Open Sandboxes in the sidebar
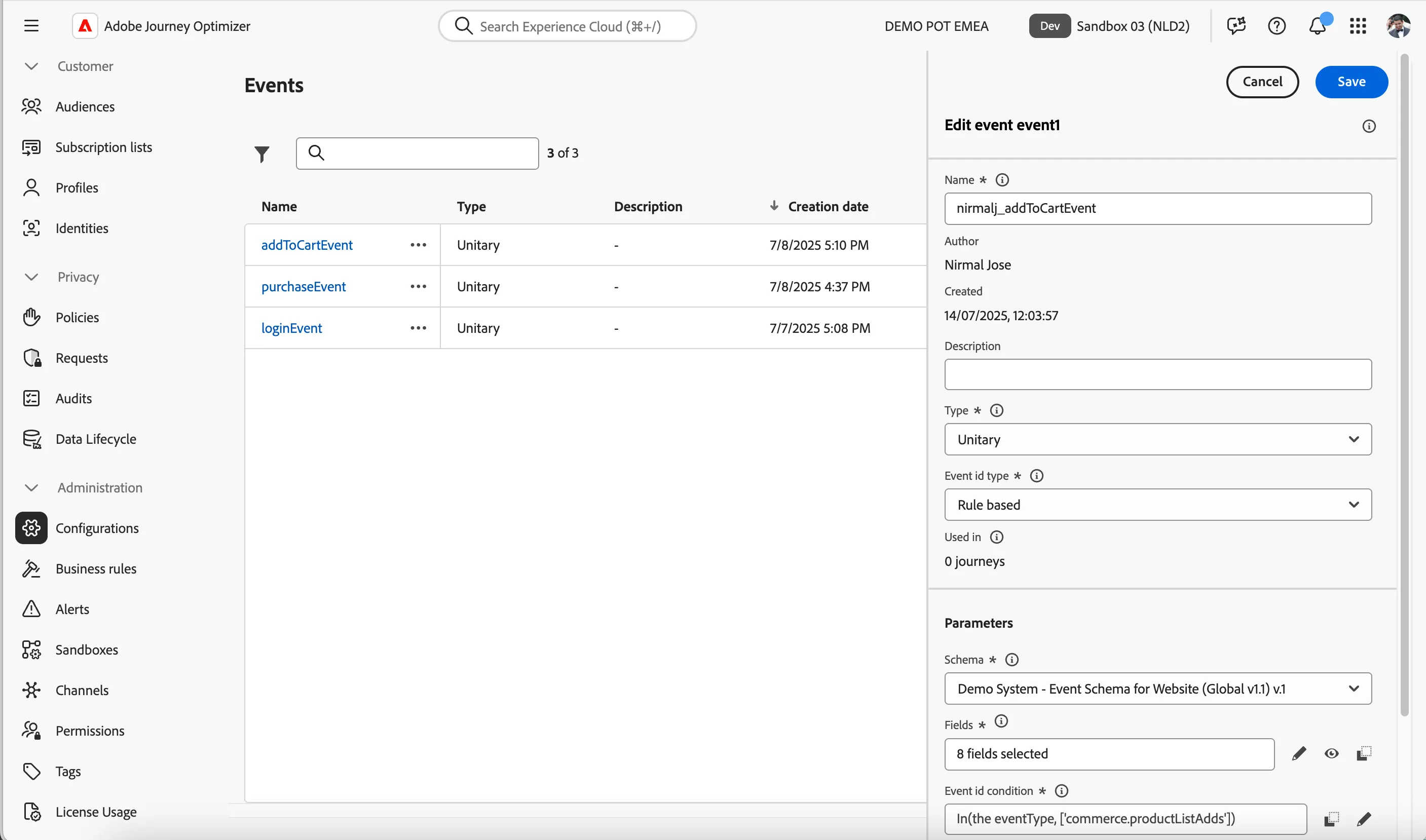1426x840 pixels. pos(87,650)
